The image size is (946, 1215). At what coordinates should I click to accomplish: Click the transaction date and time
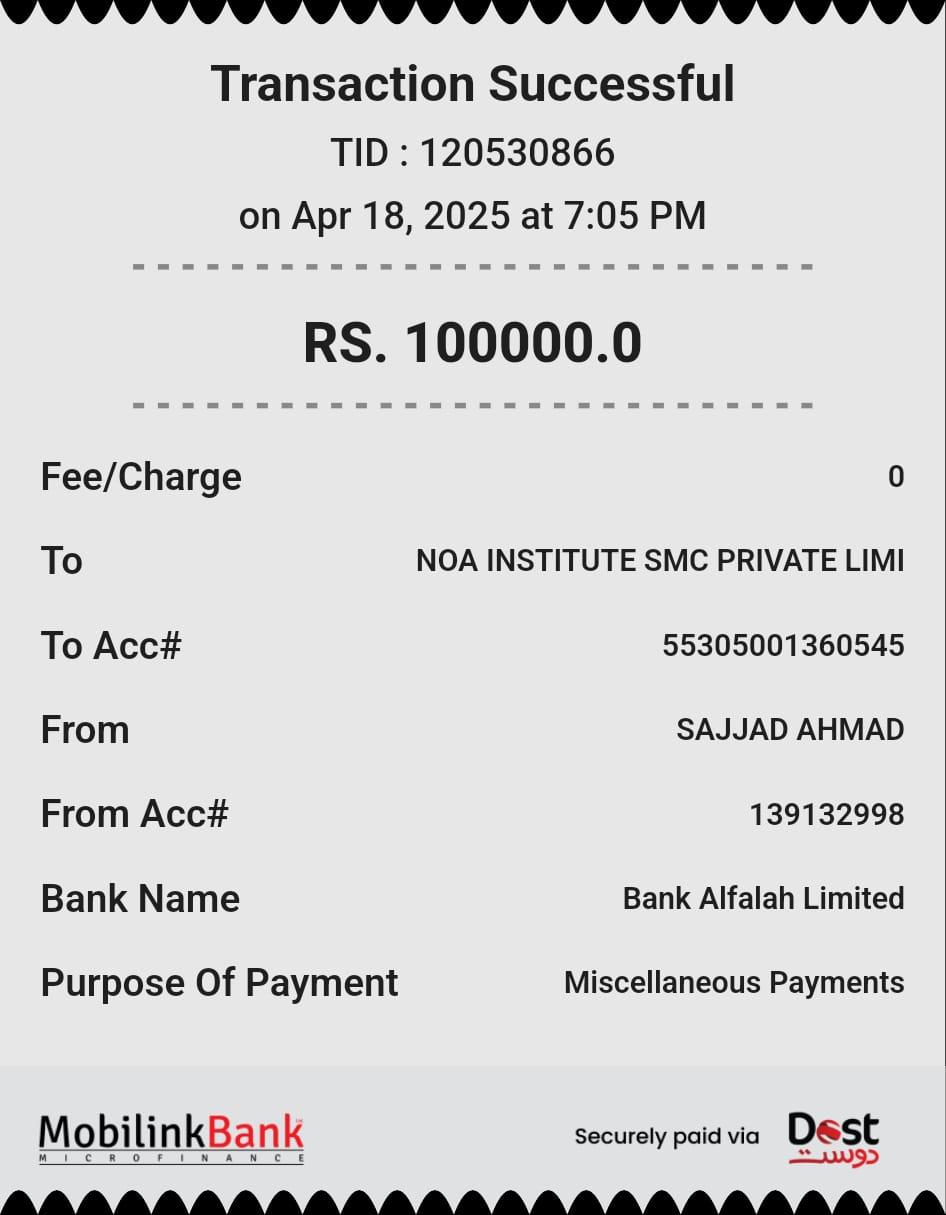(x=472, y=216)
